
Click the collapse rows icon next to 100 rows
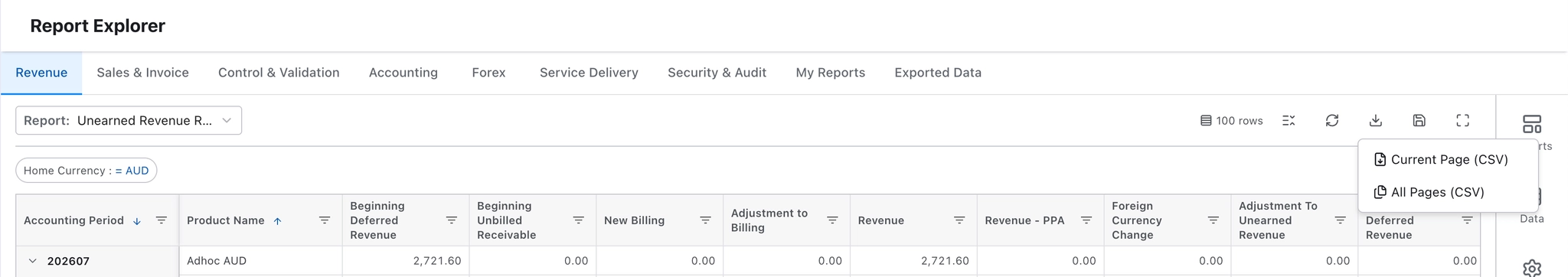[1289, 120]
